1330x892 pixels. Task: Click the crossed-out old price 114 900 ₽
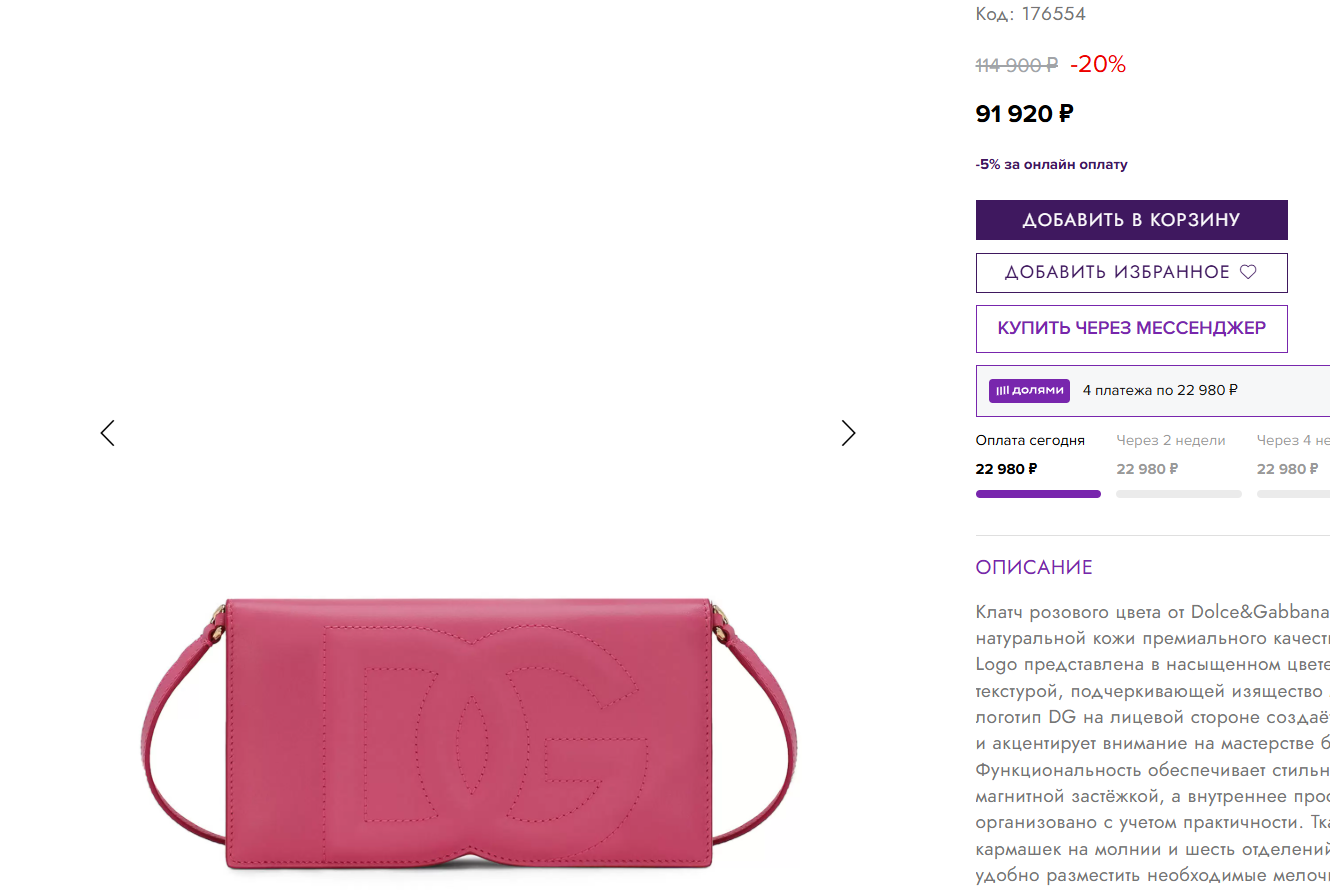1016,65
